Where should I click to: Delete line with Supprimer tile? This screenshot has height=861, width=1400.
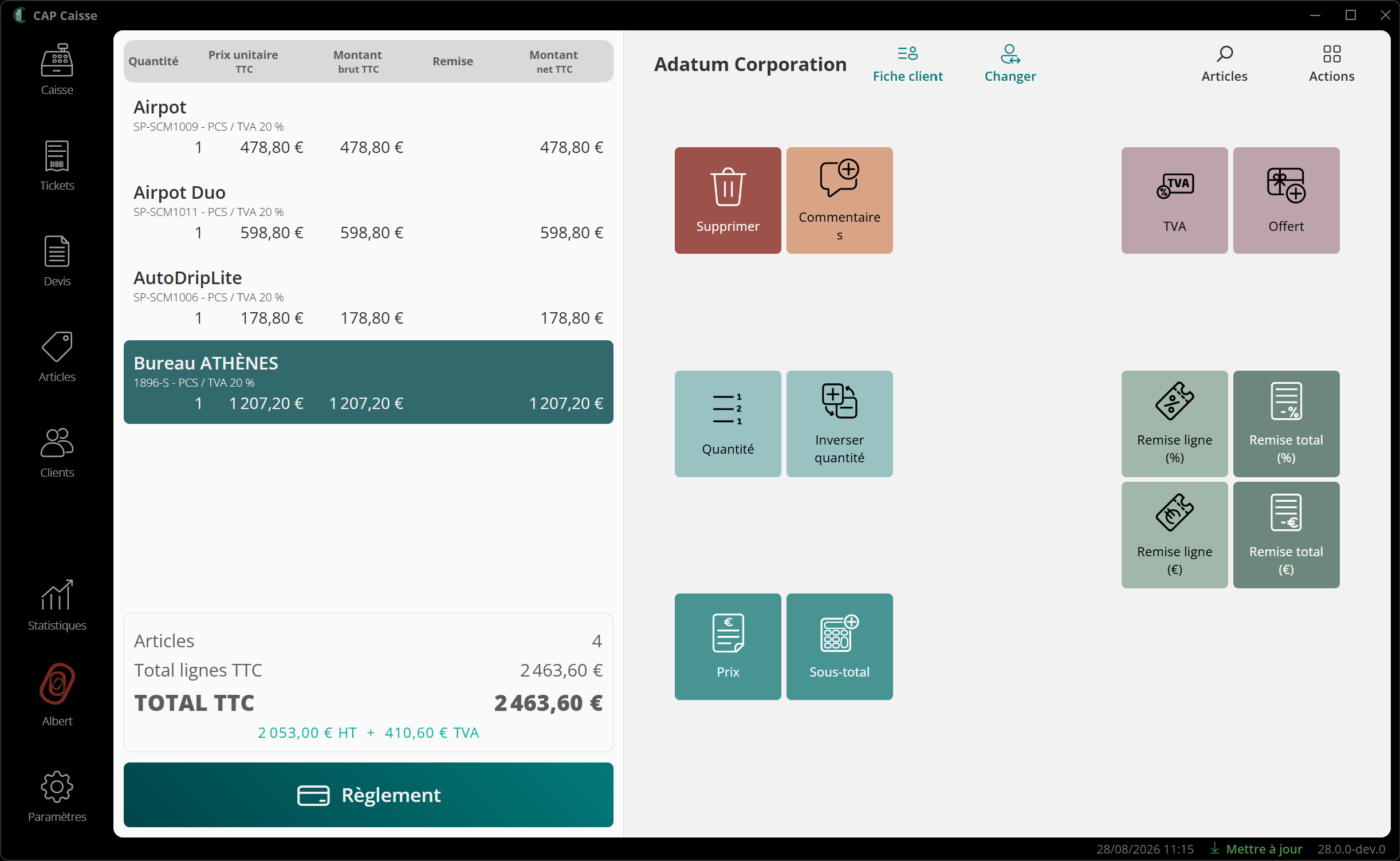pyautogui.click(x=727, y=200)
